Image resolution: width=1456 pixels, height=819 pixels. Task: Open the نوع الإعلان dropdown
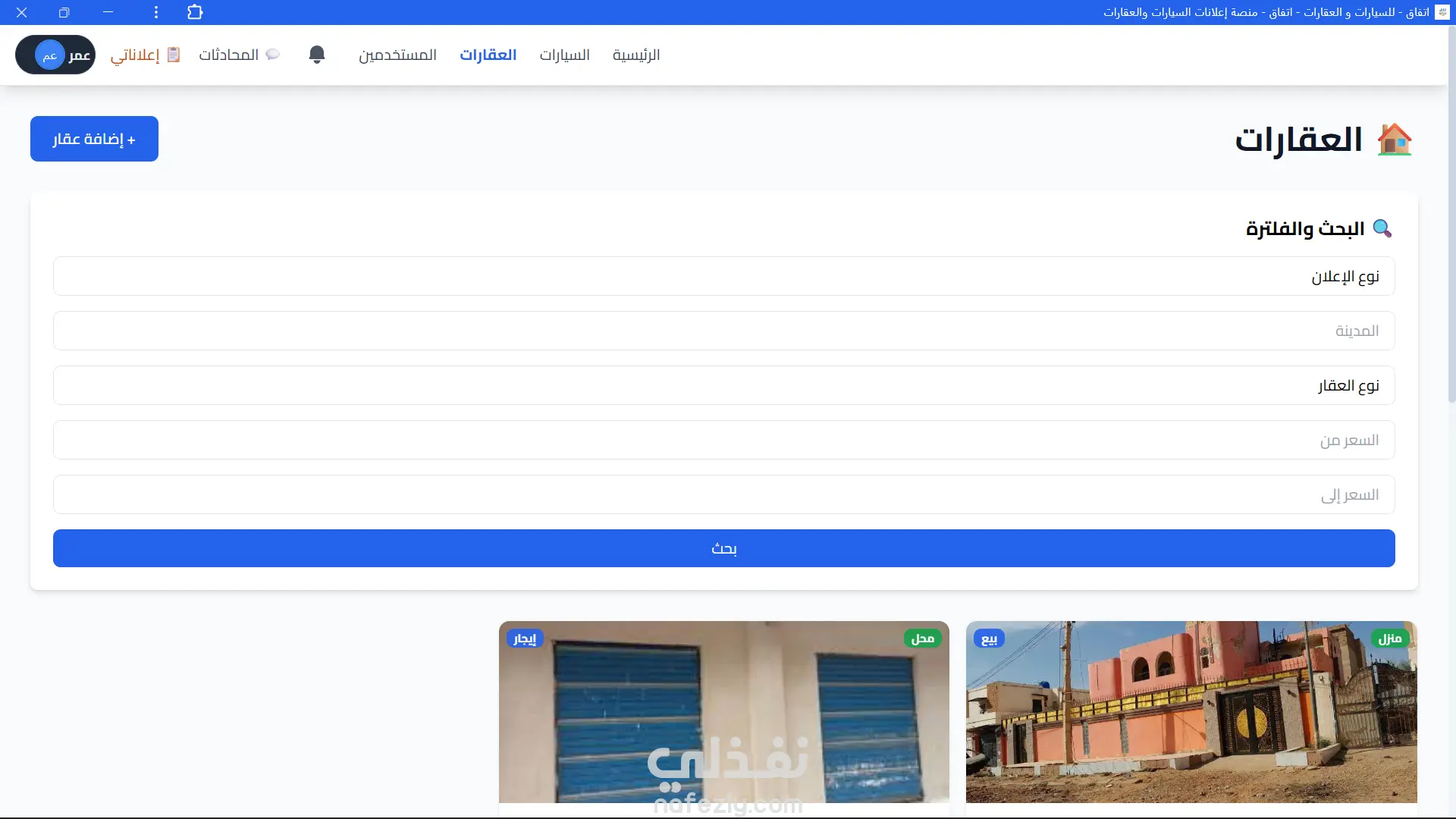pyautogui.click(x=723, y=276)
